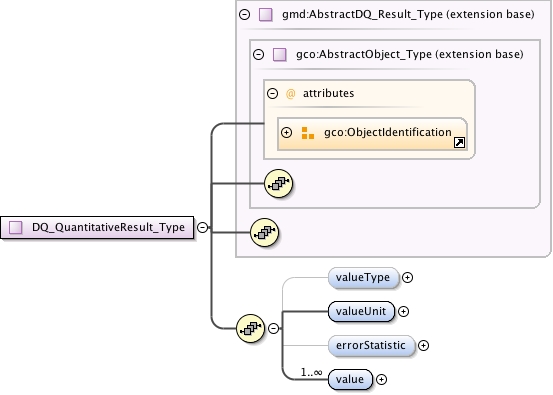
Task: Expand the valueUnit element
Action: coord(403,311)
